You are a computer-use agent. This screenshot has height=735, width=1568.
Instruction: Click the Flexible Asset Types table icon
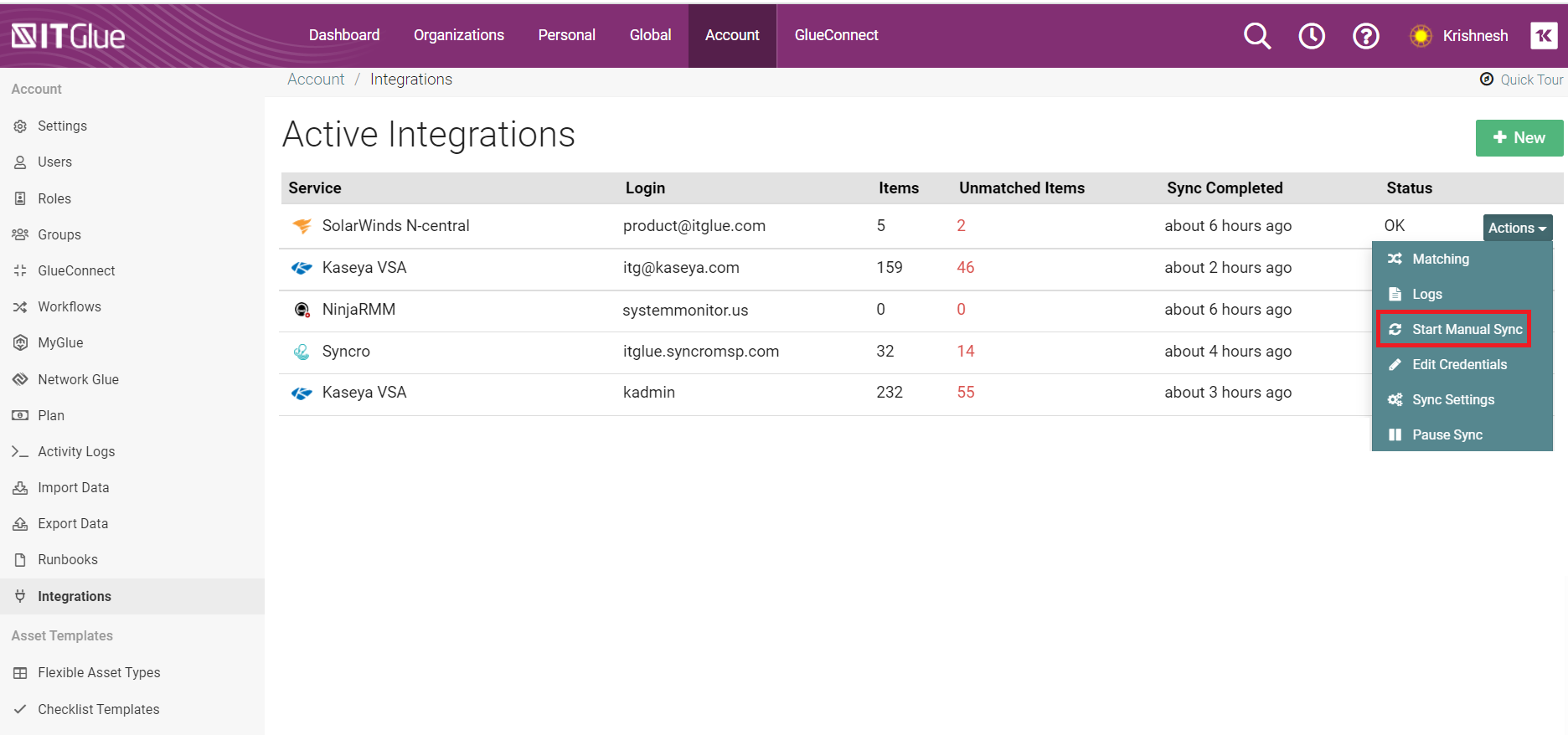[x=20, y=673]
